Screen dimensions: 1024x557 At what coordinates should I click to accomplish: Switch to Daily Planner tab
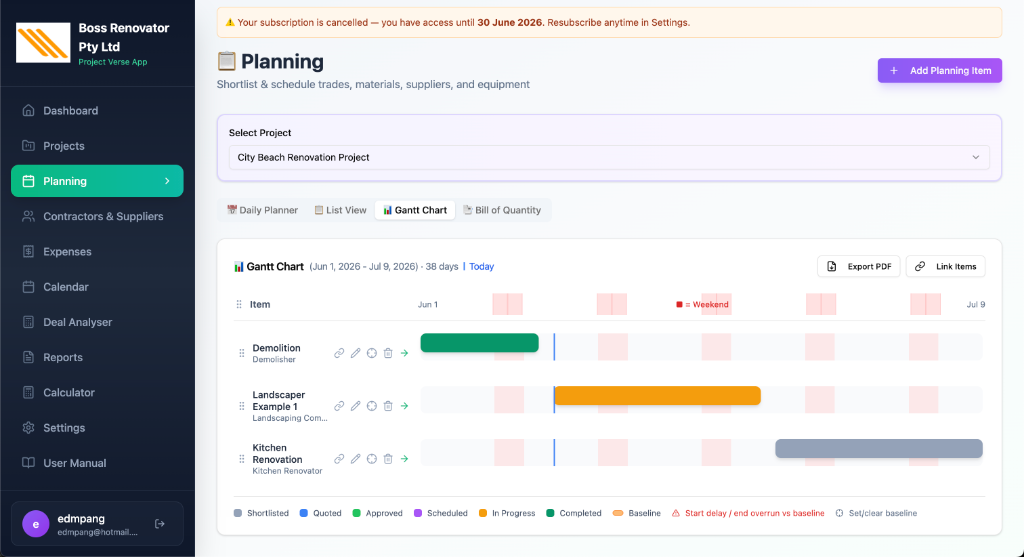coord(263,210)
